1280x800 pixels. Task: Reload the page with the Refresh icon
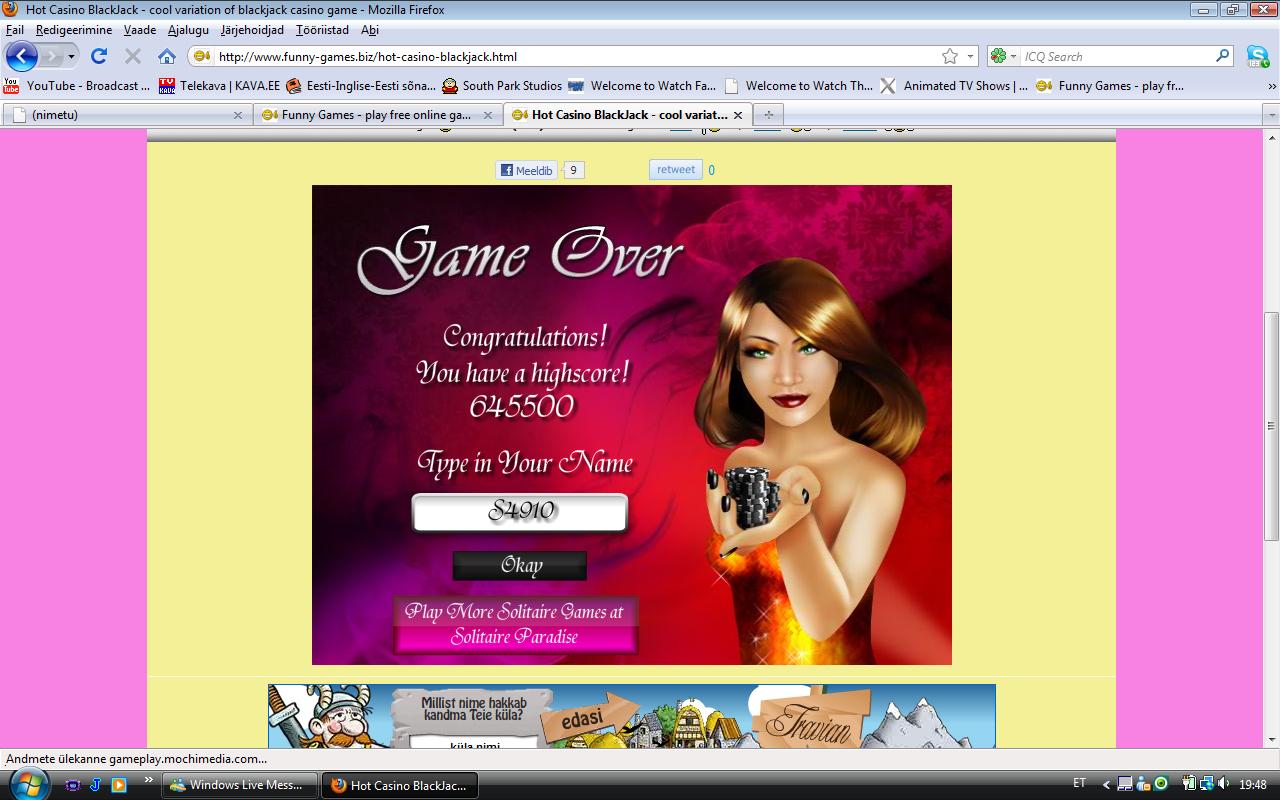point(98,56)
